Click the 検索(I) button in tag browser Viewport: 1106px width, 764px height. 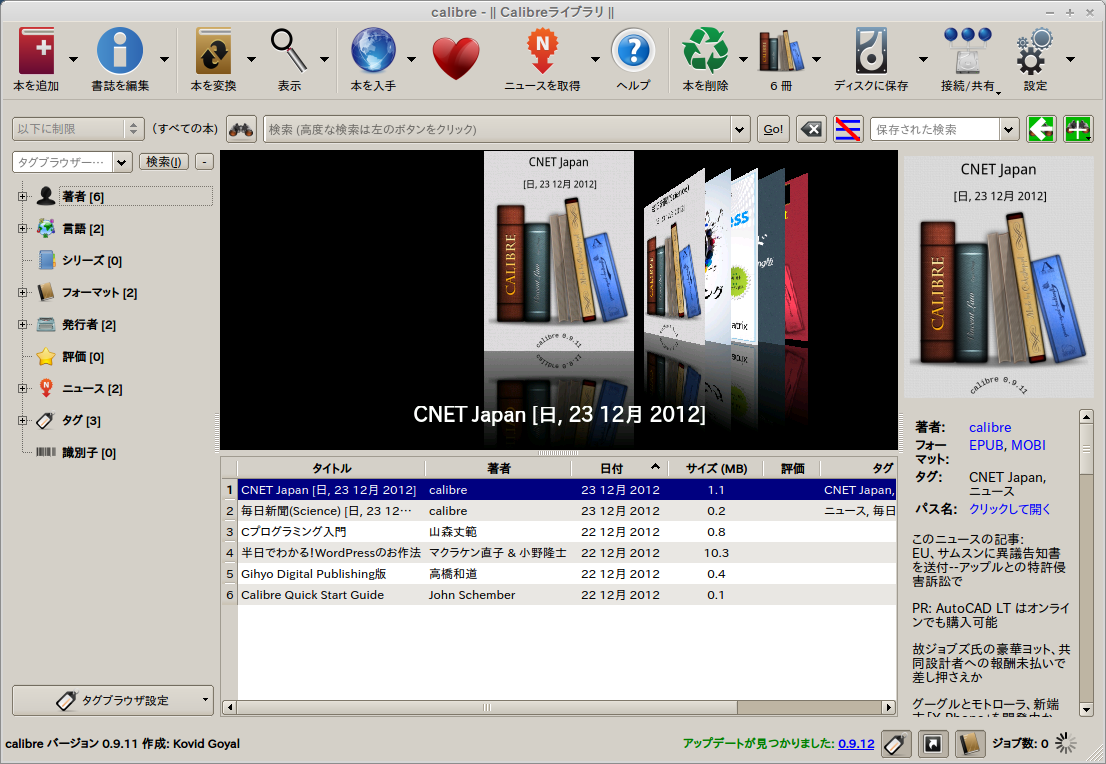pyautogui.click(x=164, y=162)
